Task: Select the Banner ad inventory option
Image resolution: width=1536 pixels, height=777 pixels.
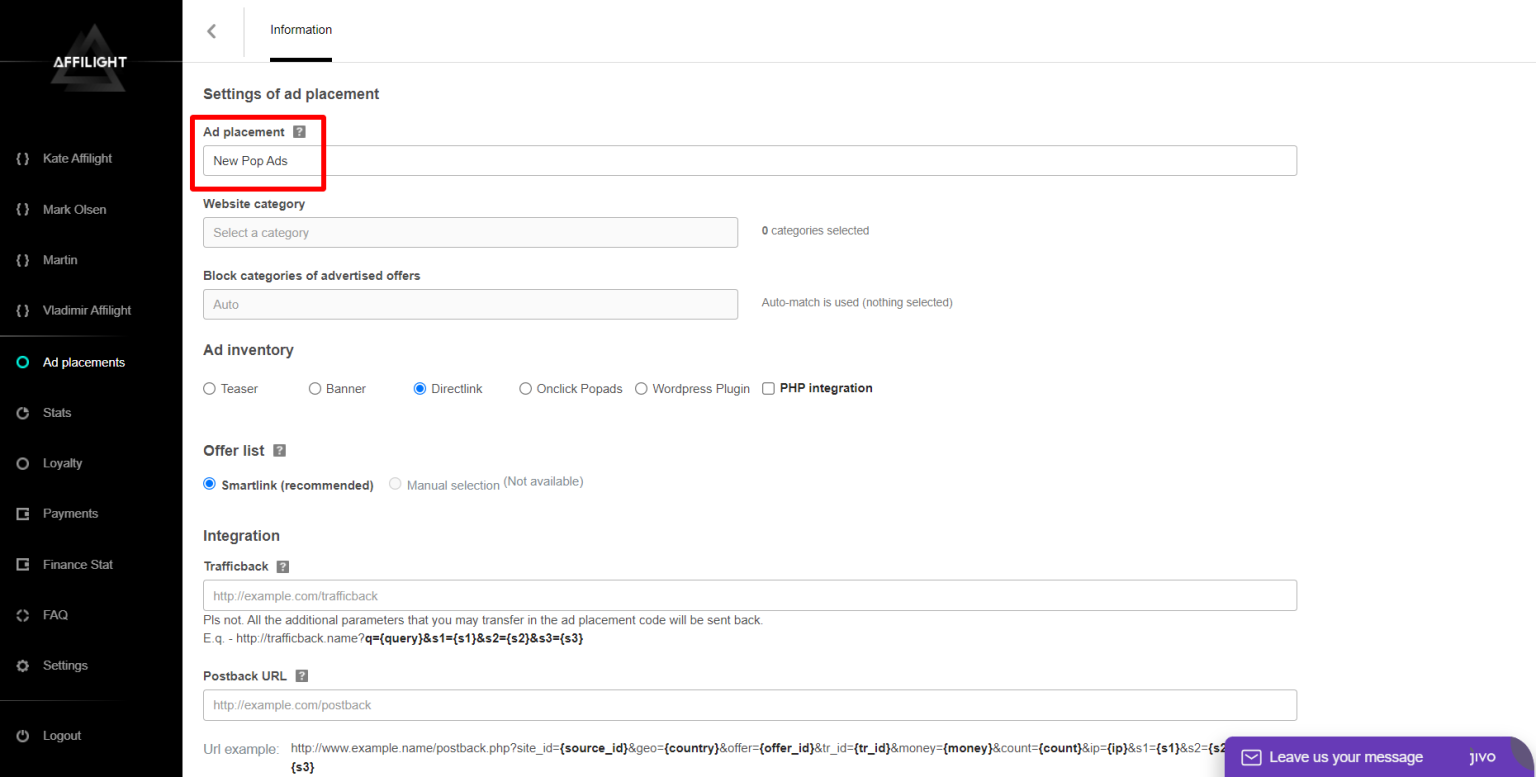Action: click(x=314, y=388)
